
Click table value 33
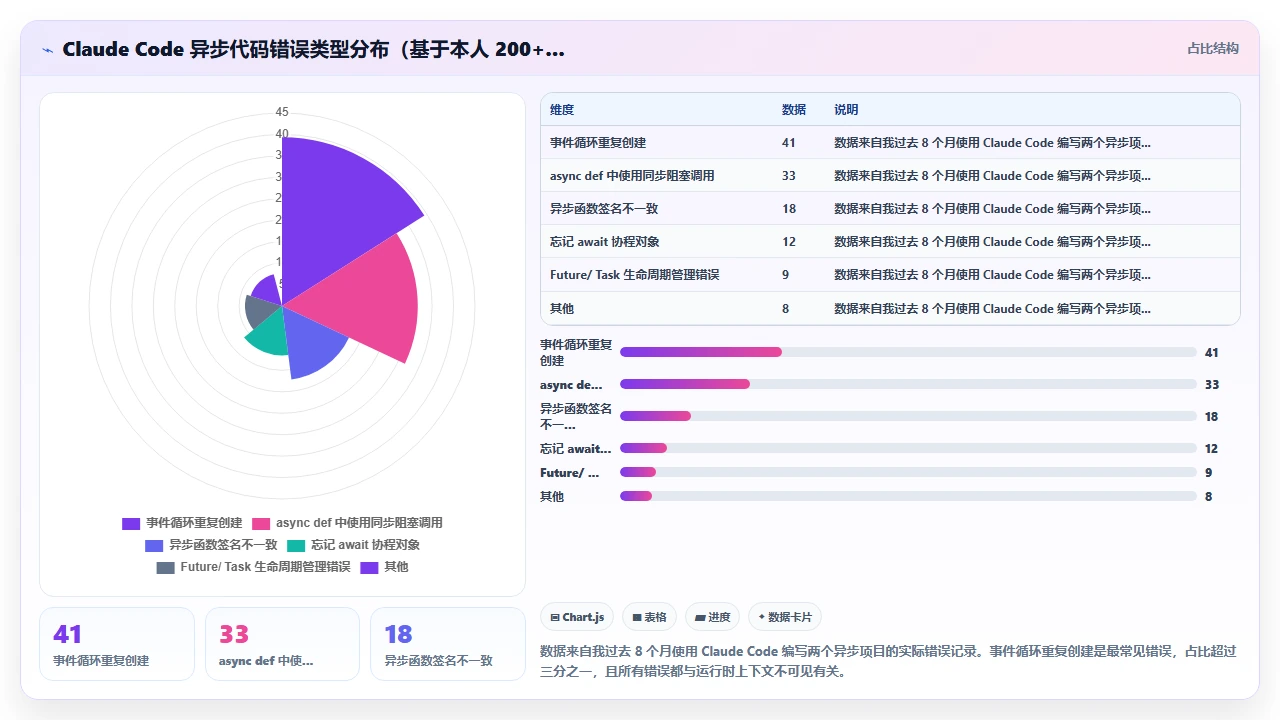(x=789, y=176)
